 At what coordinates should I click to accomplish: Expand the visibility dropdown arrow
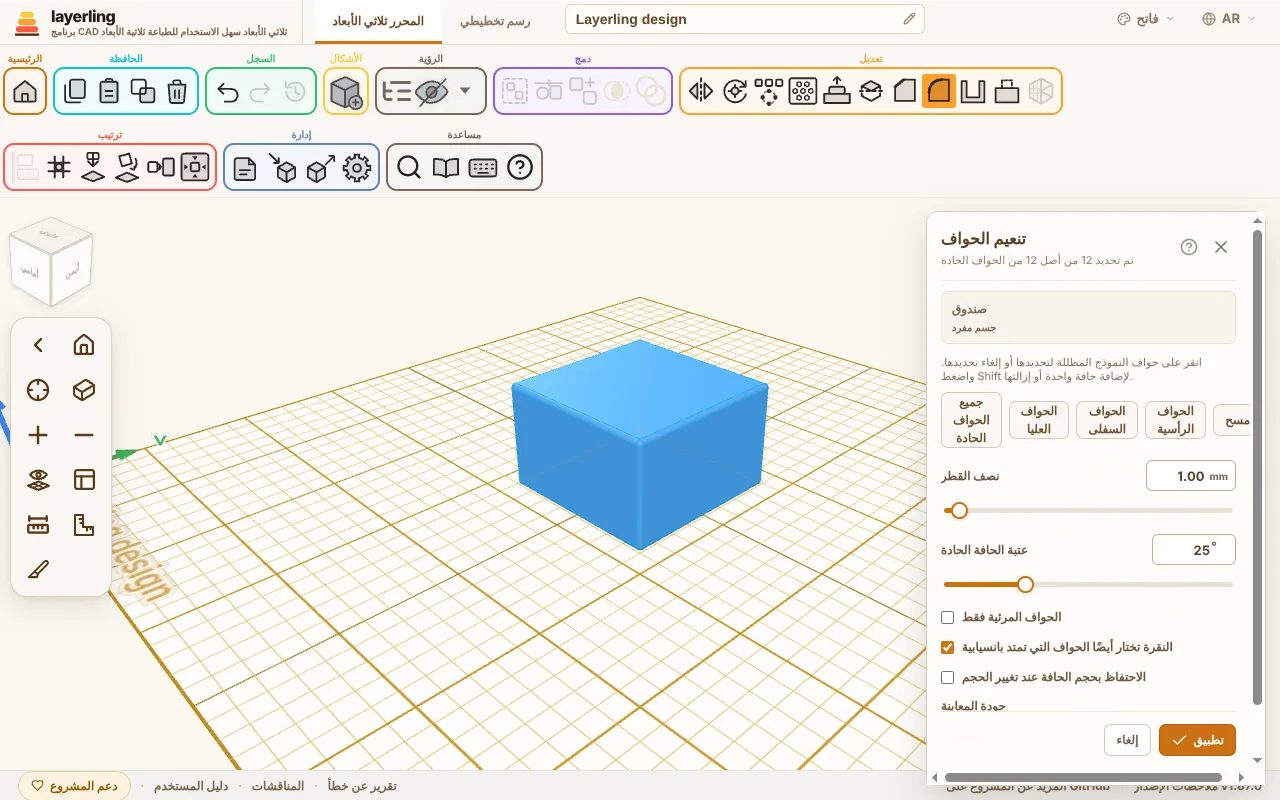click(465, 92)
